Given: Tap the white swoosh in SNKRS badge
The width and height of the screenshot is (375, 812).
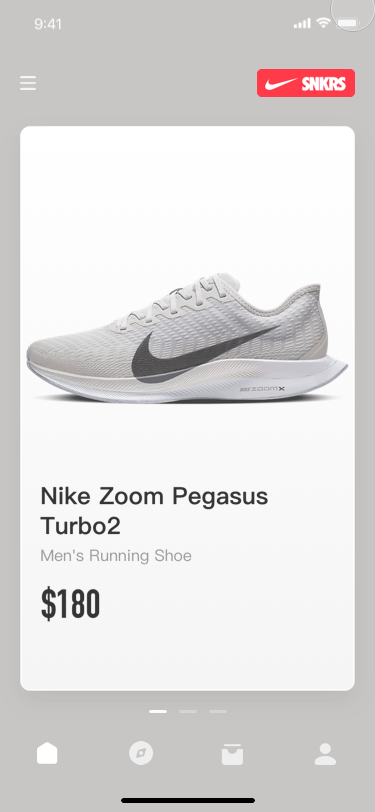Looking at the screenshot, I should click(x=281, y=83).
